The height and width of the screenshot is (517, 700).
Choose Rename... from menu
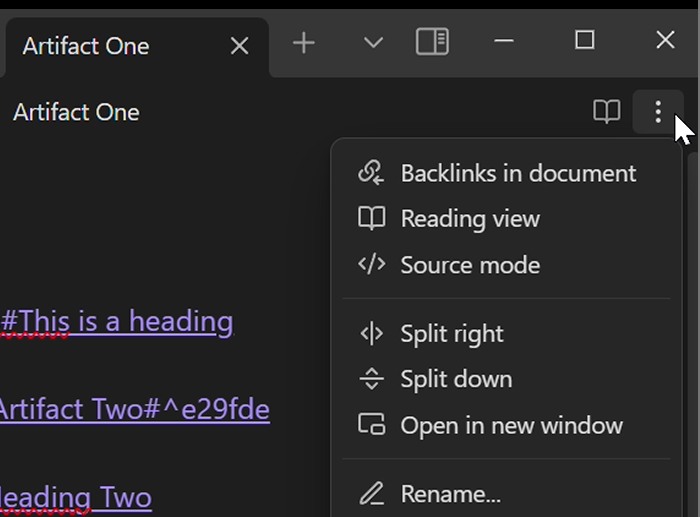coord(506,494)
